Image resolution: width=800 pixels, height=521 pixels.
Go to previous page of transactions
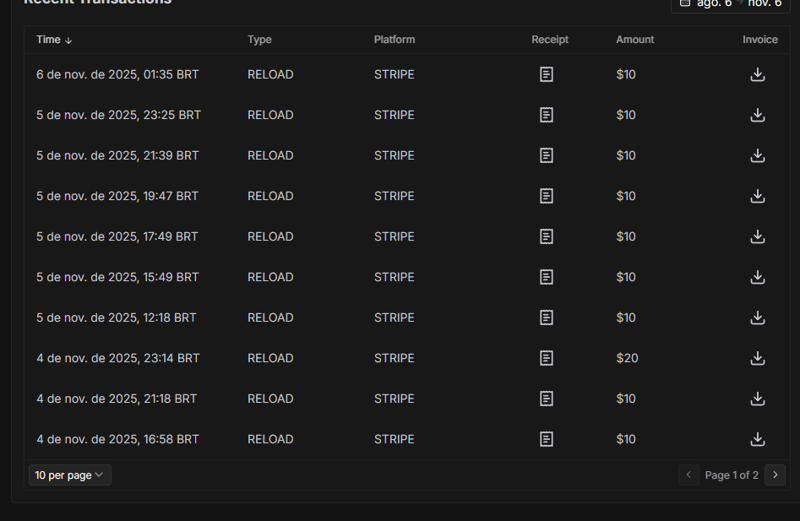688,475
